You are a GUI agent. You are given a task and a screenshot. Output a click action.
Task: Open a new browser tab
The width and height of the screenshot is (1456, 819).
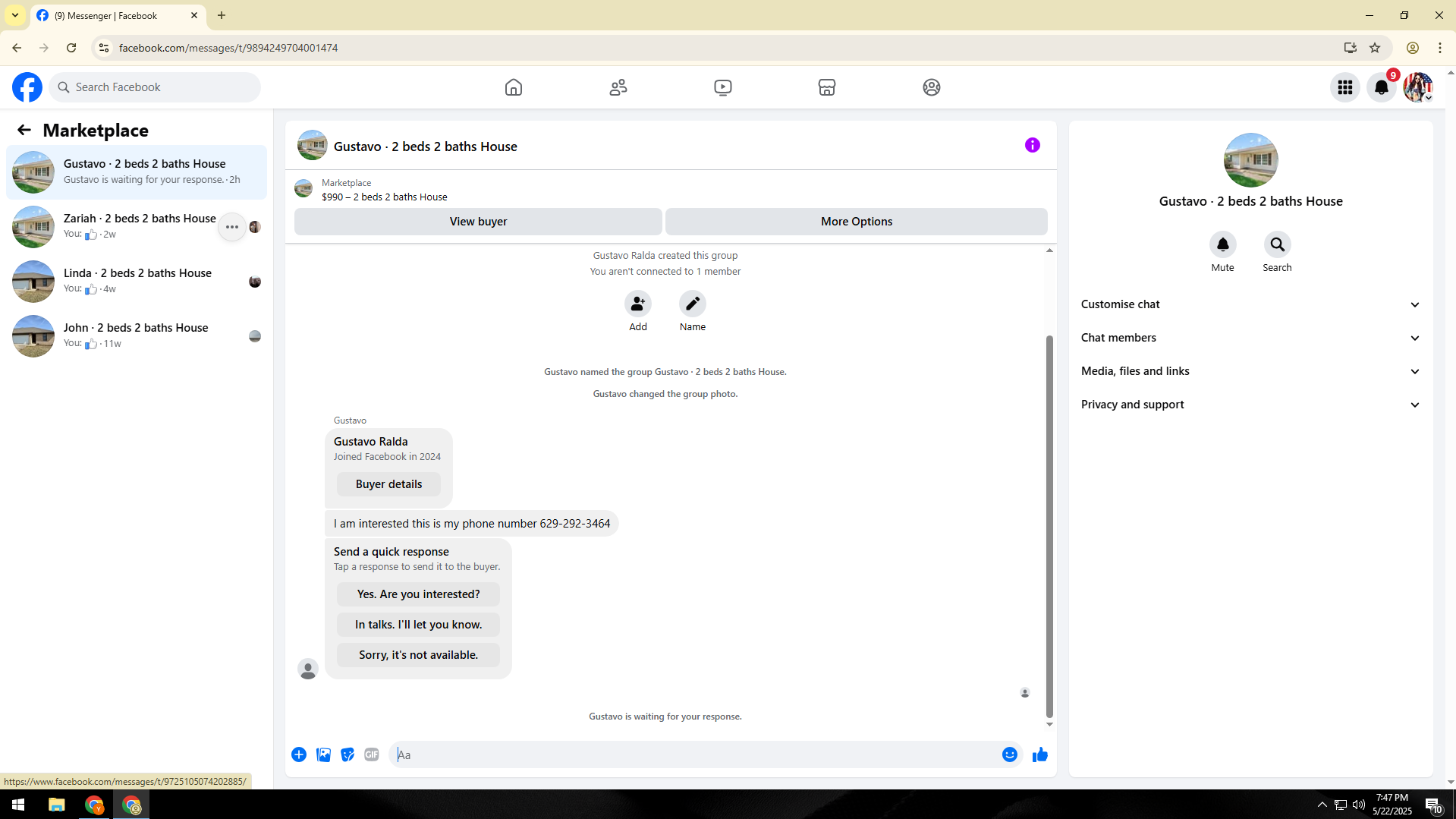pos(222,15)
